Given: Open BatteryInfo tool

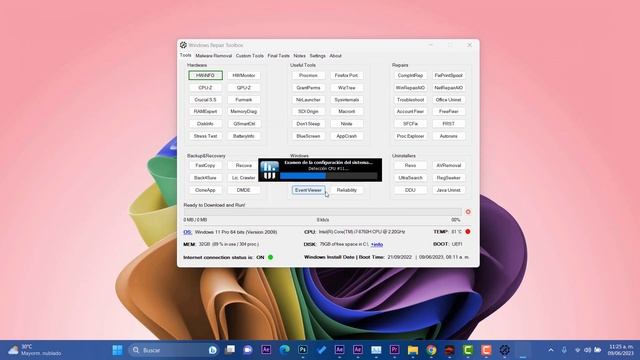Looking at the screenshot, I should click(244, 136).
